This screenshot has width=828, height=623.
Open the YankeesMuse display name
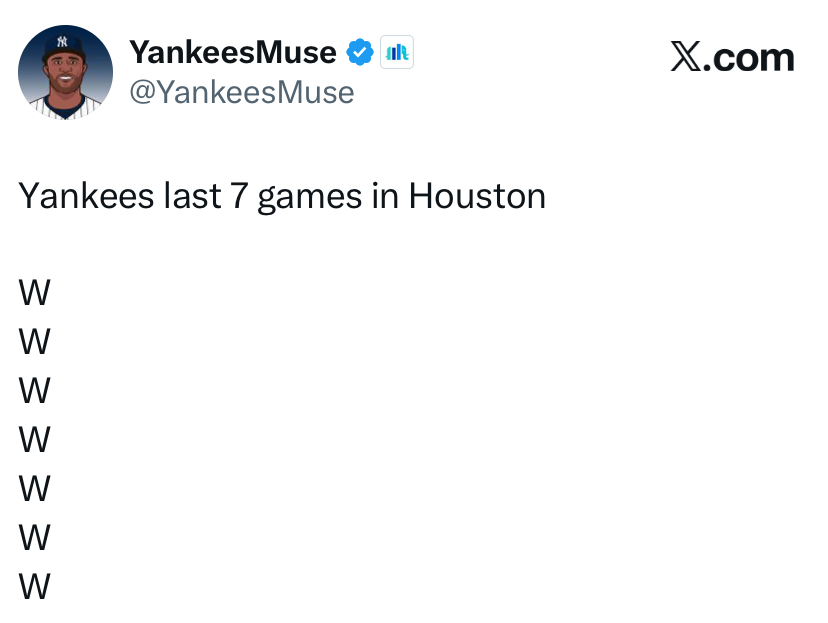233,52
